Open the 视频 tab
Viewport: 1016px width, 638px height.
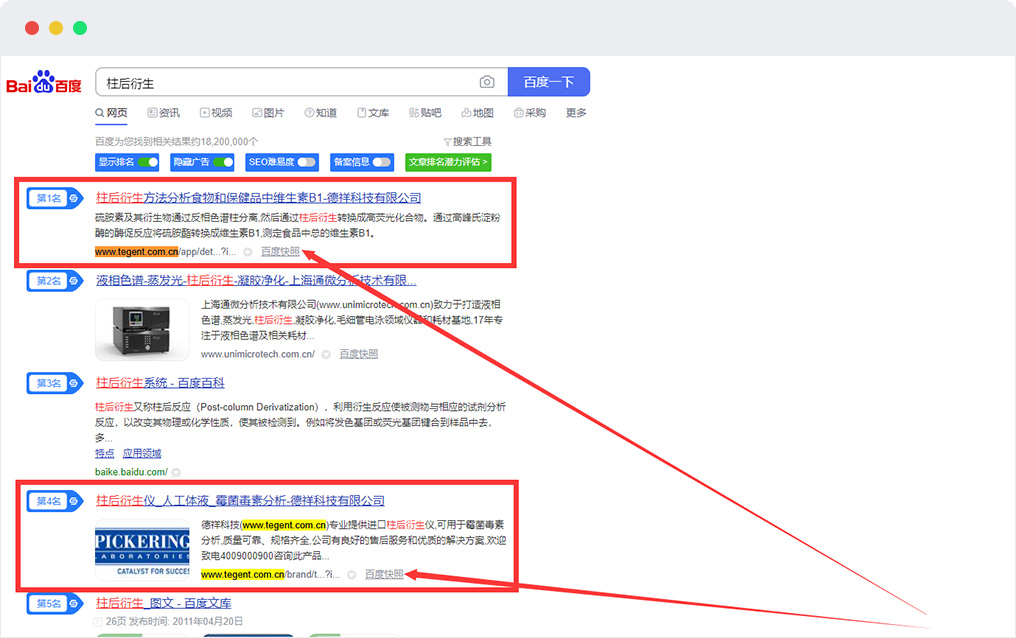coord(216,113)
